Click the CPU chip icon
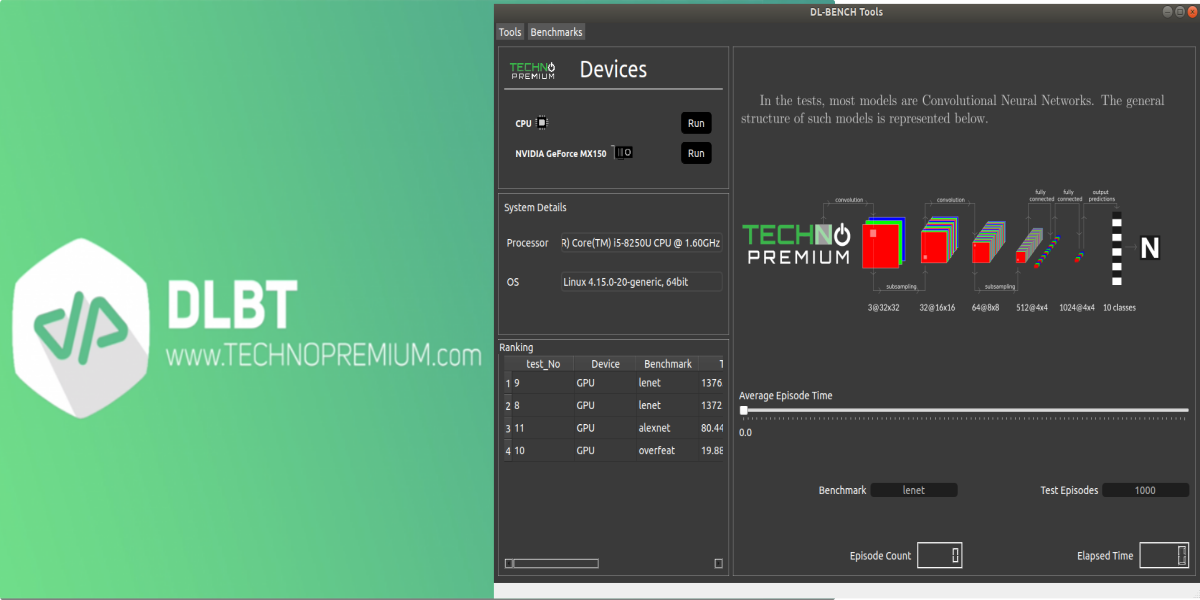Image resolution: width=1200 pixels, height=600 pixels. 542,123
